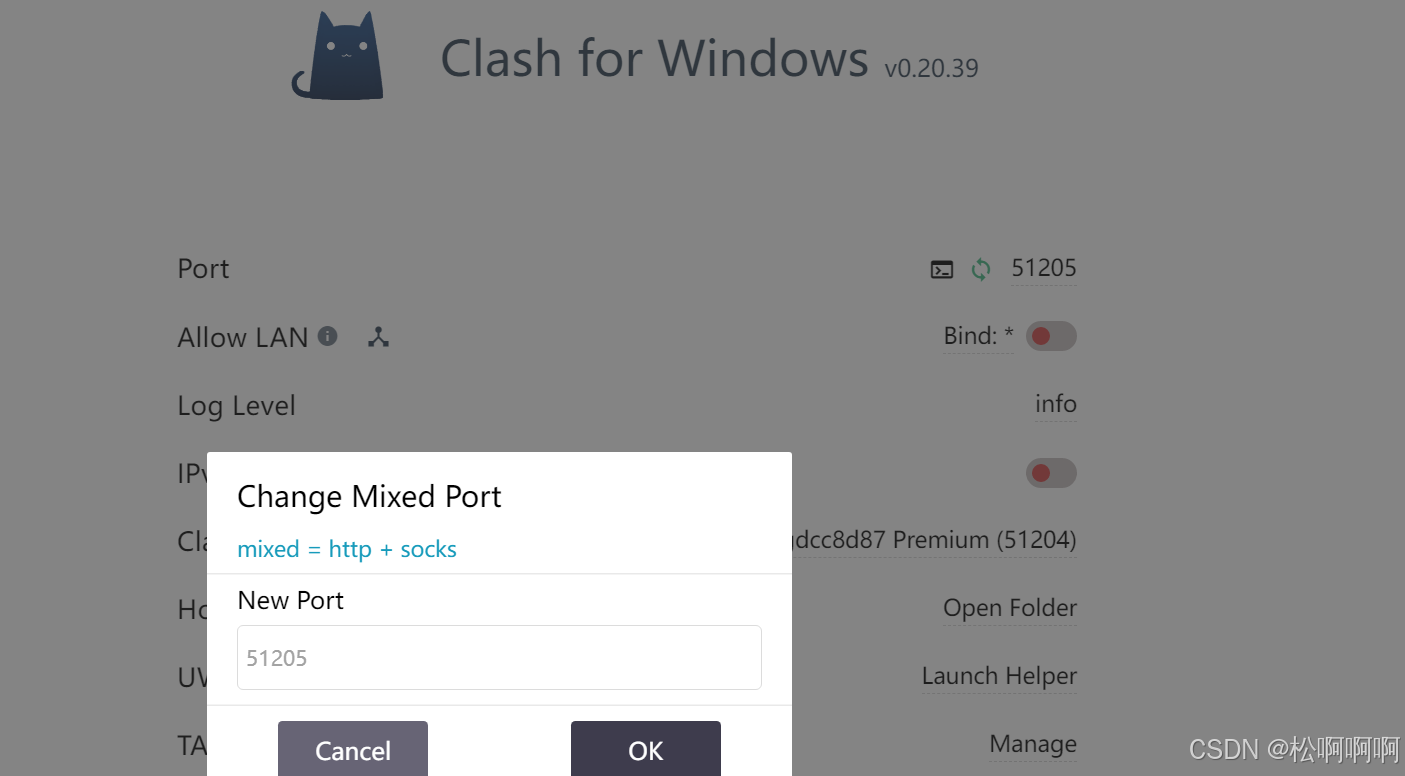This screenshot has height=776, width=1405.
Task: Click the info icon beside Allow LAN
Action: [327, 336]
